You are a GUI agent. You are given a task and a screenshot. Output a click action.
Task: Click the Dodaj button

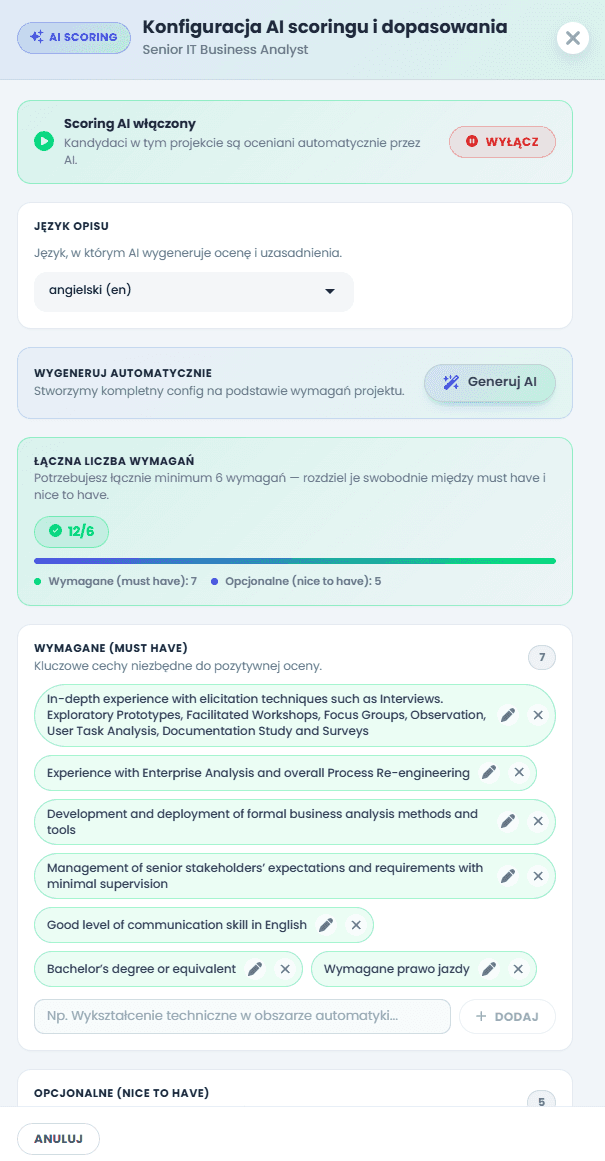click(x=507, y=1017)
